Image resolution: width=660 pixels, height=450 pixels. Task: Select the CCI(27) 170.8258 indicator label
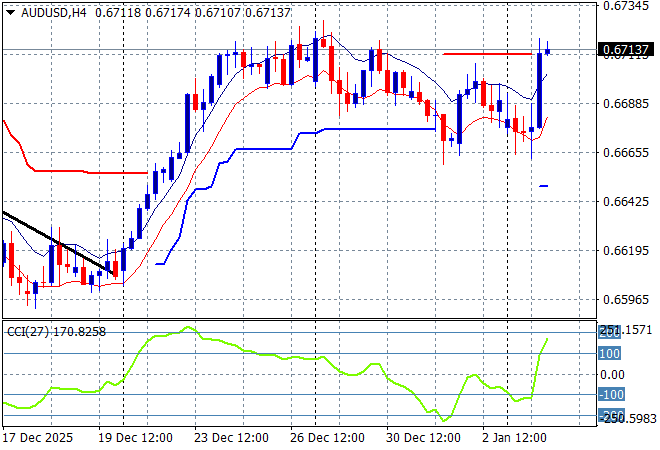[57, 332]
